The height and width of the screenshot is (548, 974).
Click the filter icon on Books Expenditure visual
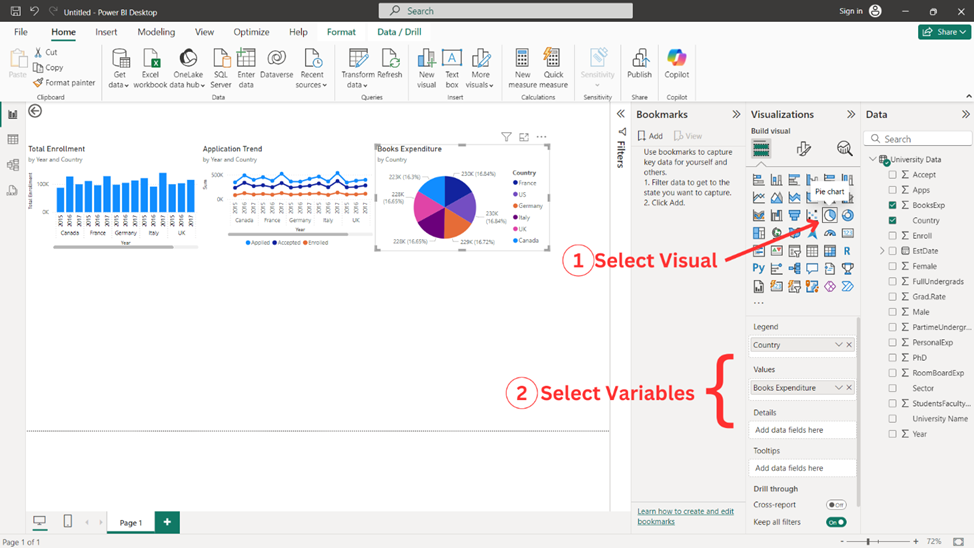pos(506,137)
